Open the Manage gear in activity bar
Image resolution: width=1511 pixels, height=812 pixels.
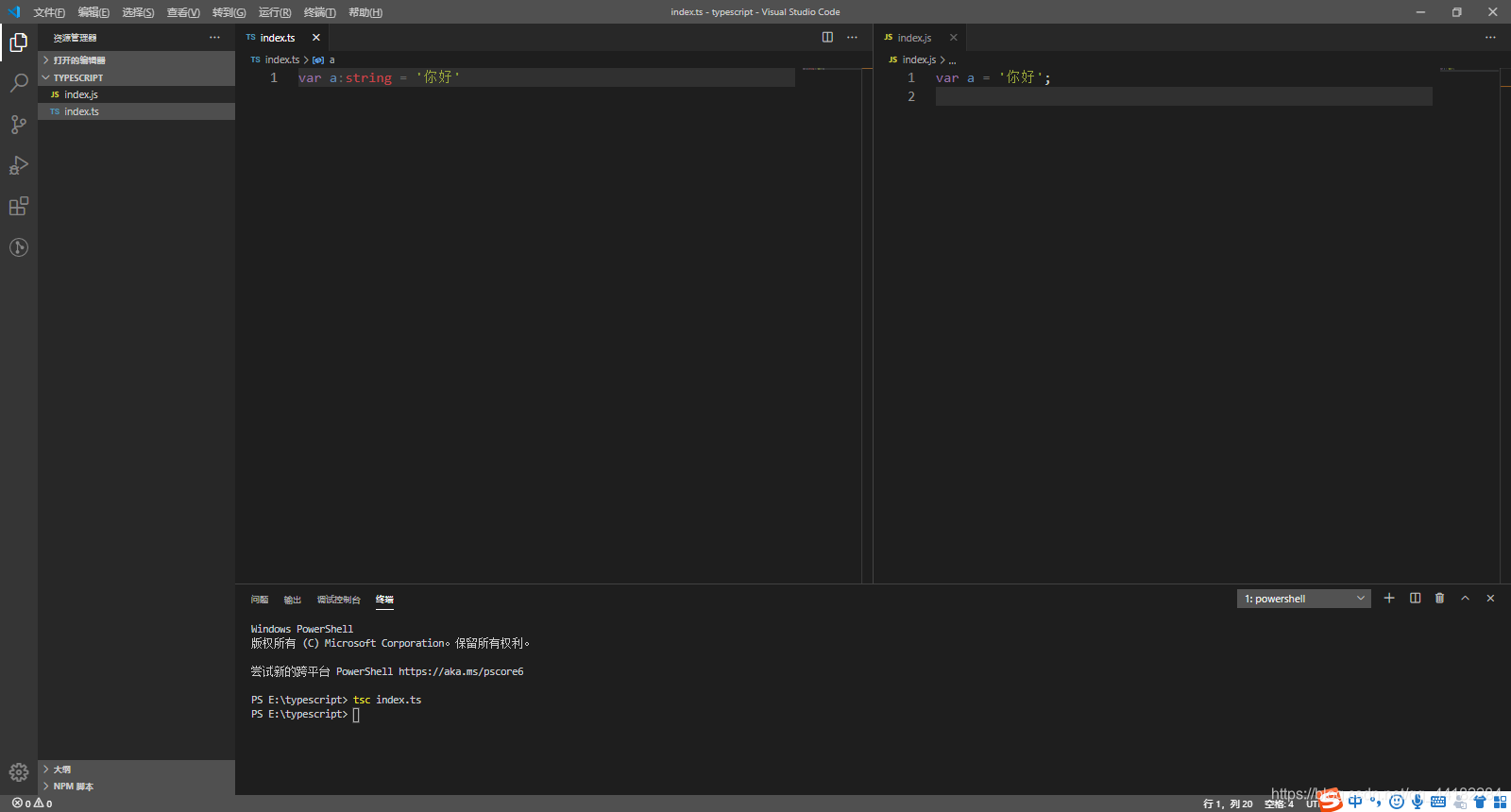tap(19, 772)
